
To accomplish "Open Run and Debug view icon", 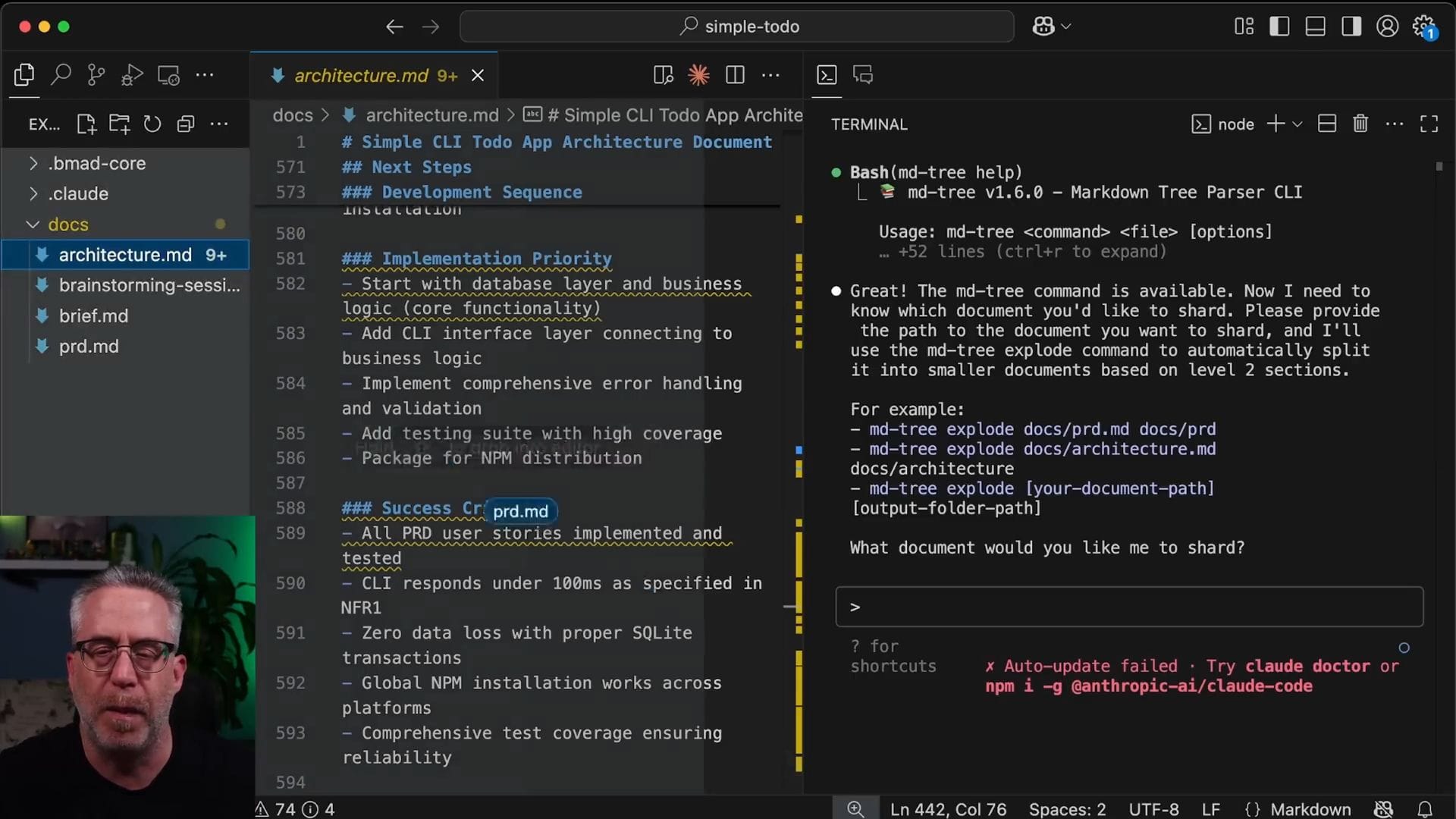I will click(x=132, y=75).
